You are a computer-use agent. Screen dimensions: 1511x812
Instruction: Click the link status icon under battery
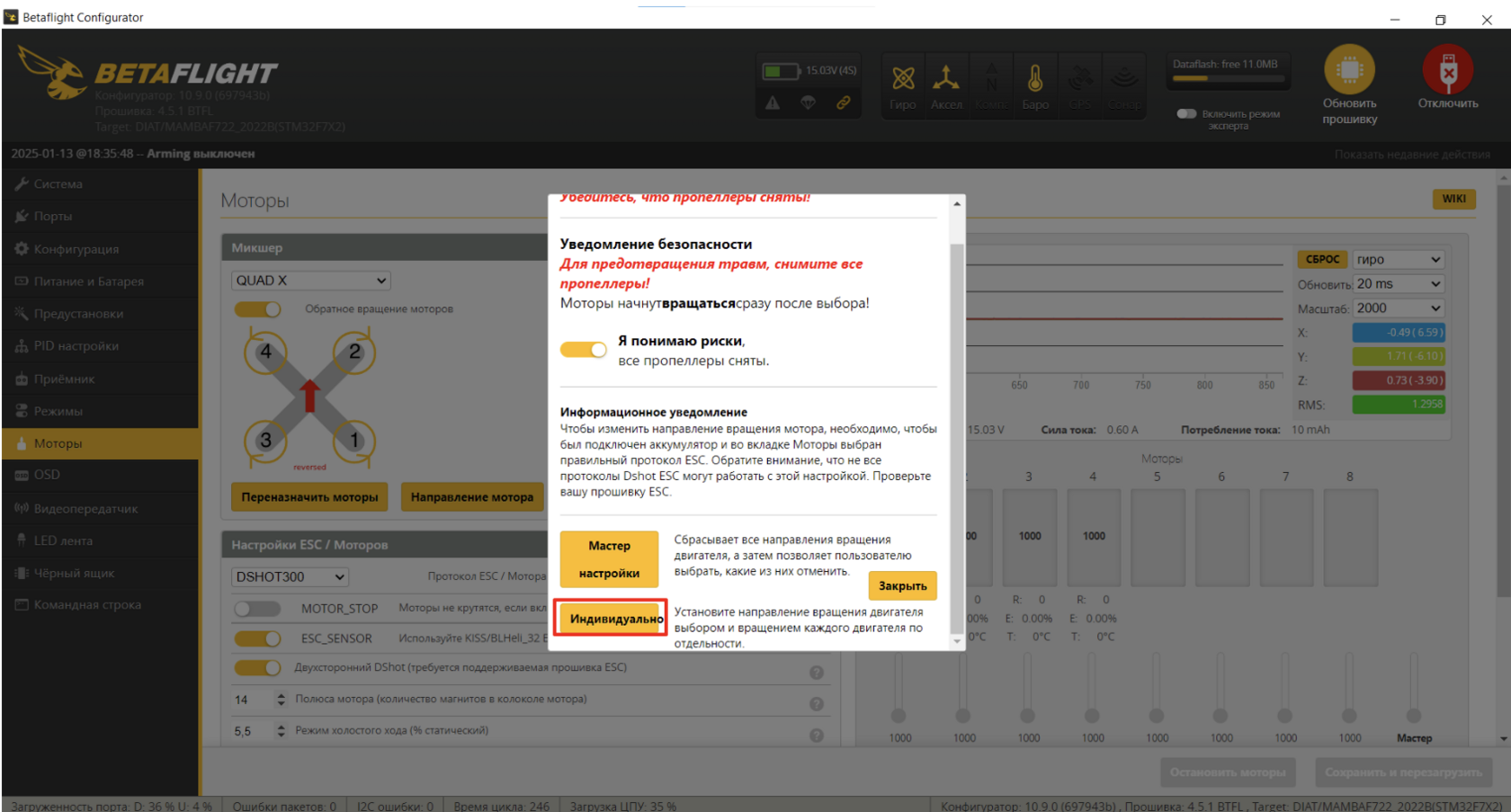(x=844, y=103)
